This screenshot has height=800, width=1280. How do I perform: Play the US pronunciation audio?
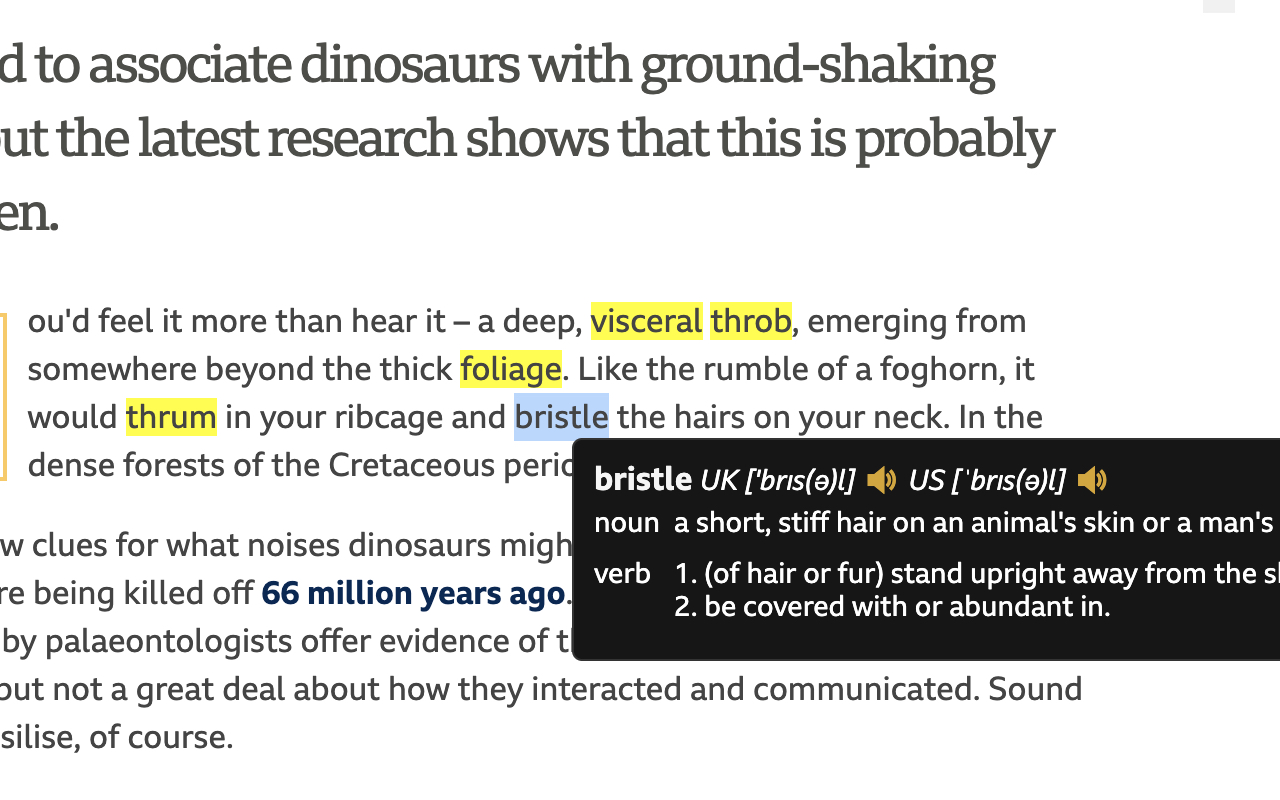[x=1092, y=481]
